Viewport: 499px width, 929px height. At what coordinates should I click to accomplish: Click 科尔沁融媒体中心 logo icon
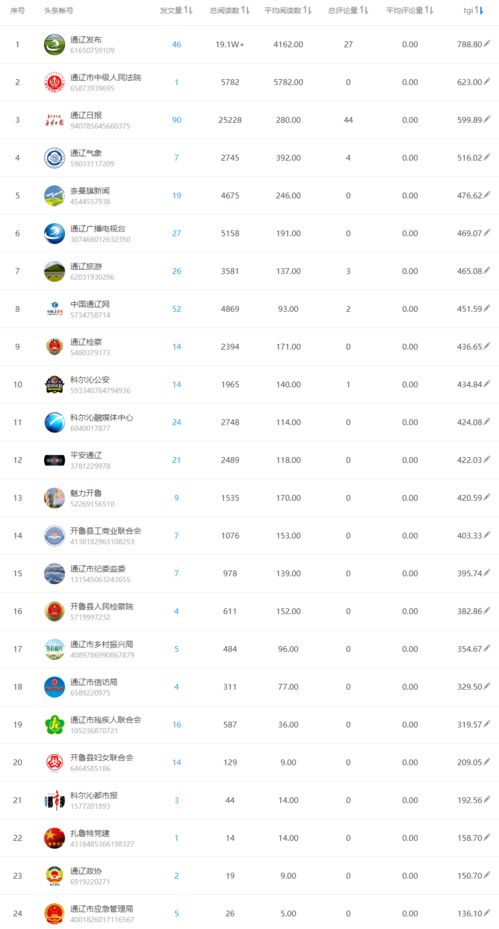tap(55, 422)
